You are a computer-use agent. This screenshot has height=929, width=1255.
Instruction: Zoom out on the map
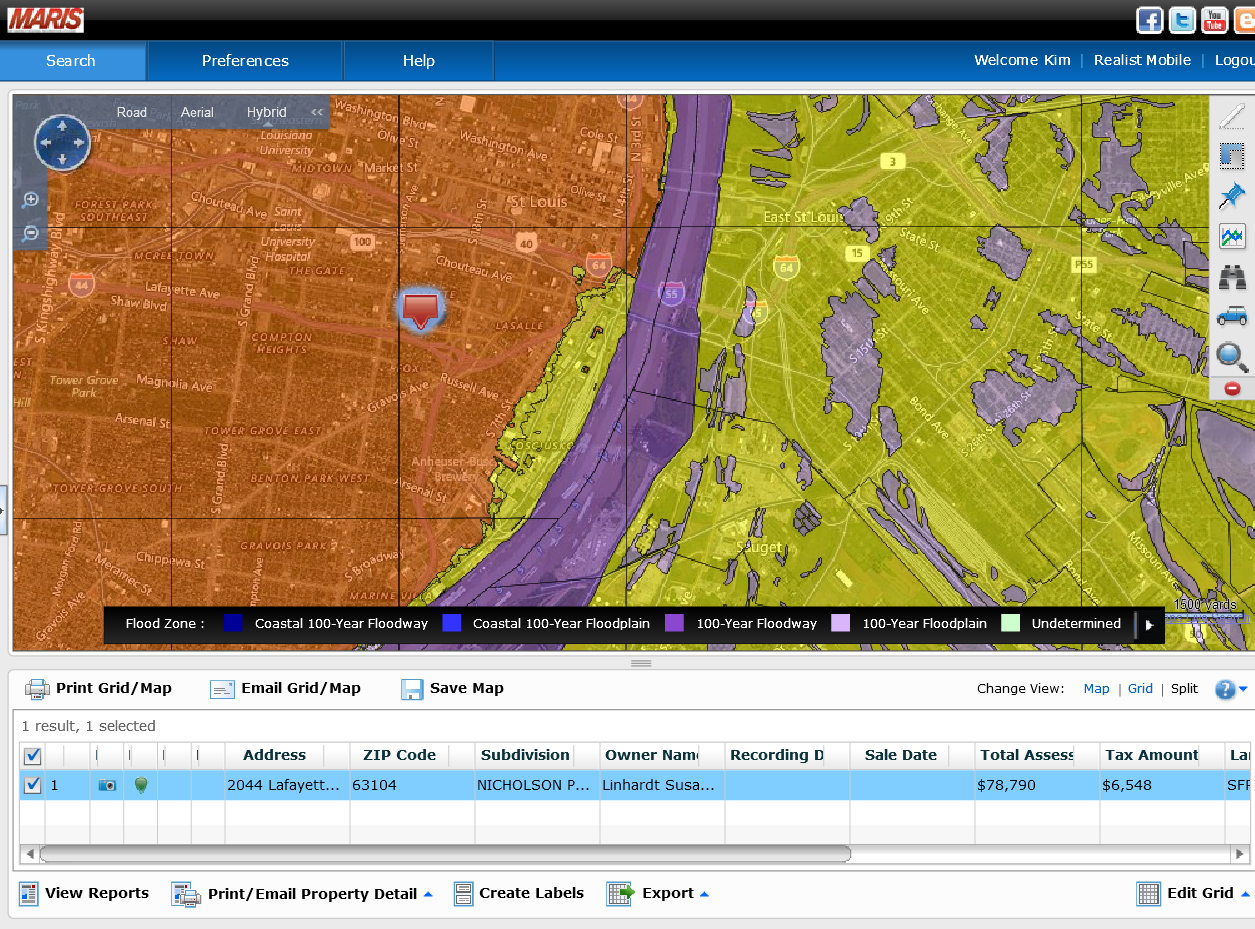click(x=31, y=233)
